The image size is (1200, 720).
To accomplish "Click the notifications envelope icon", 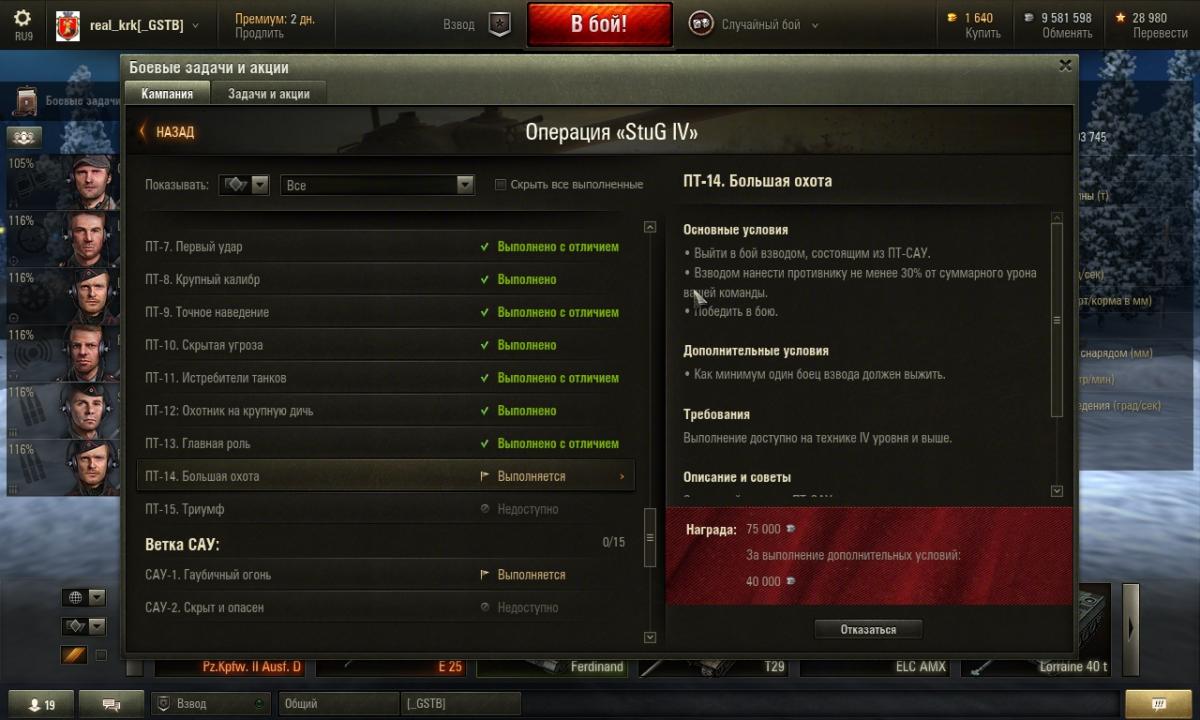I will 1157,704.
